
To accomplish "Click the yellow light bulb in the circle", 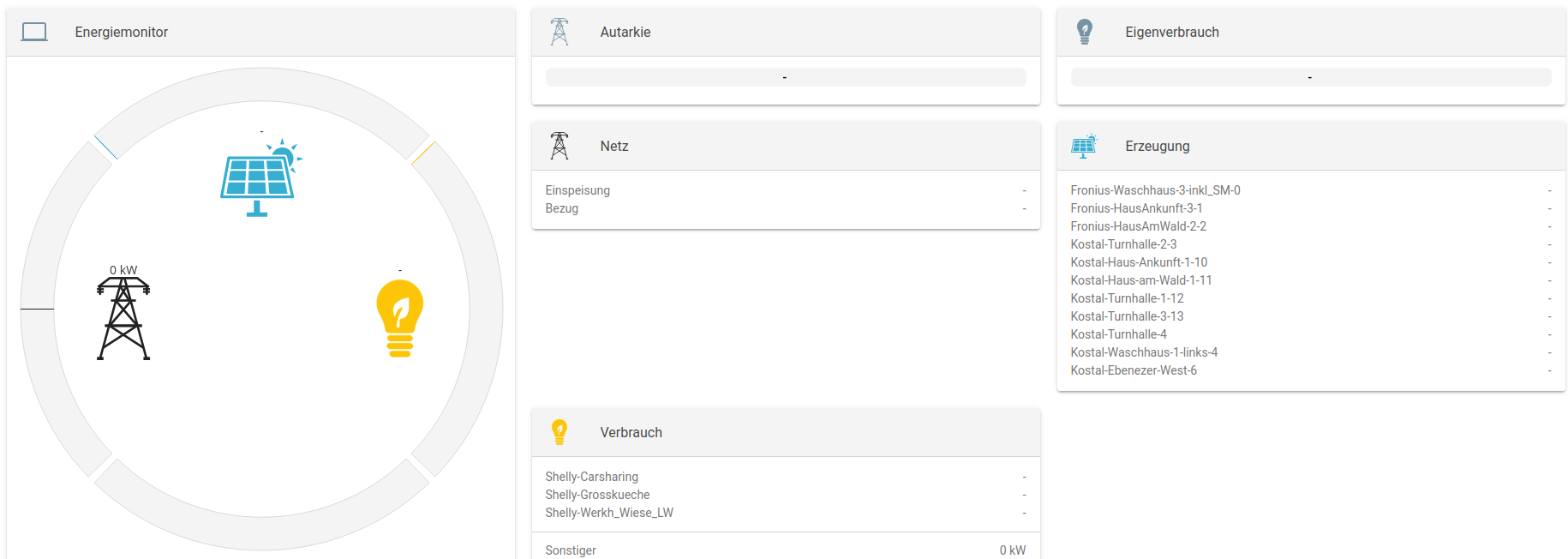I will (x=400, y=318).
